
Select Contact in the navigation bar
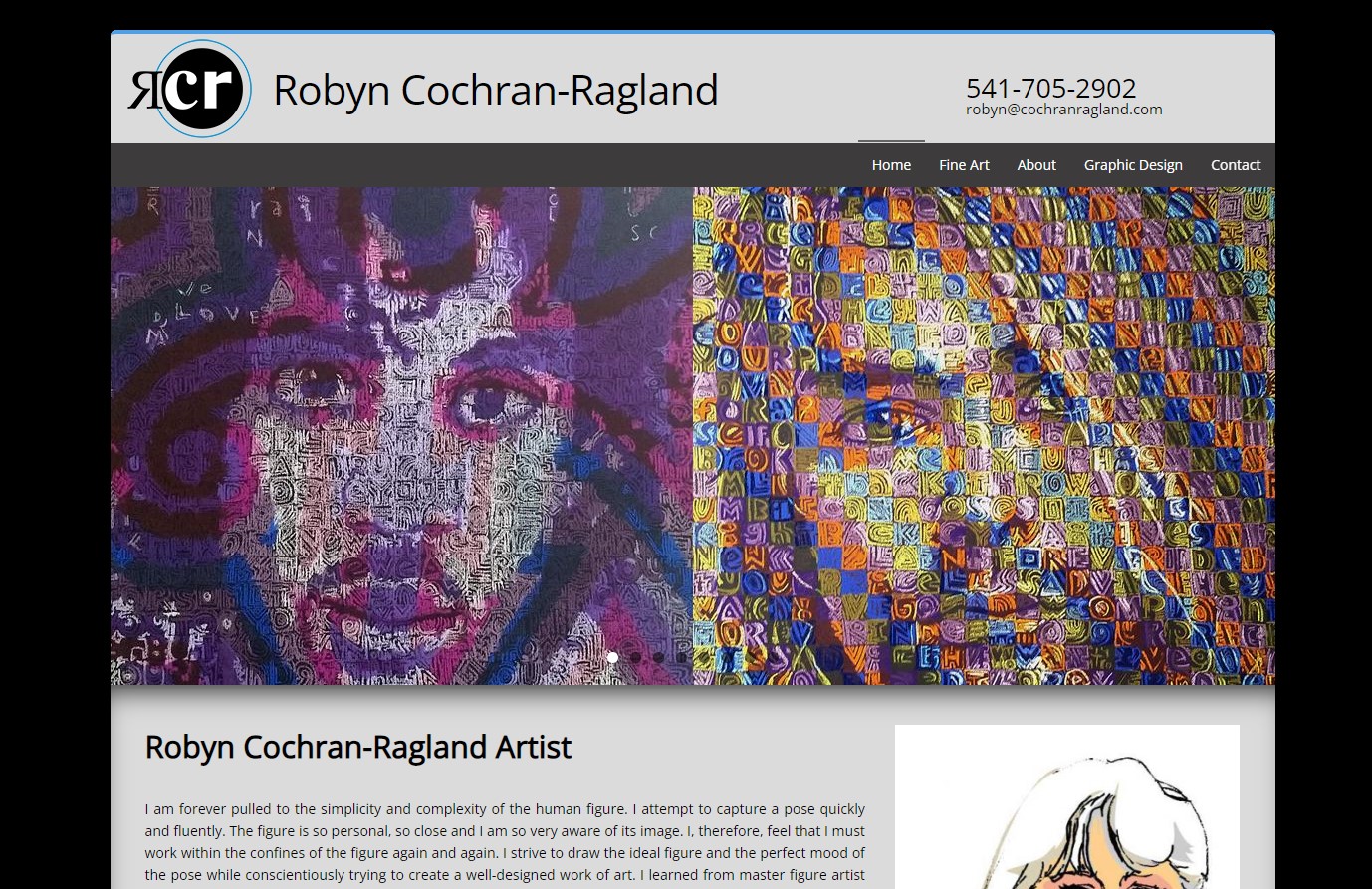click(1235, 165)
